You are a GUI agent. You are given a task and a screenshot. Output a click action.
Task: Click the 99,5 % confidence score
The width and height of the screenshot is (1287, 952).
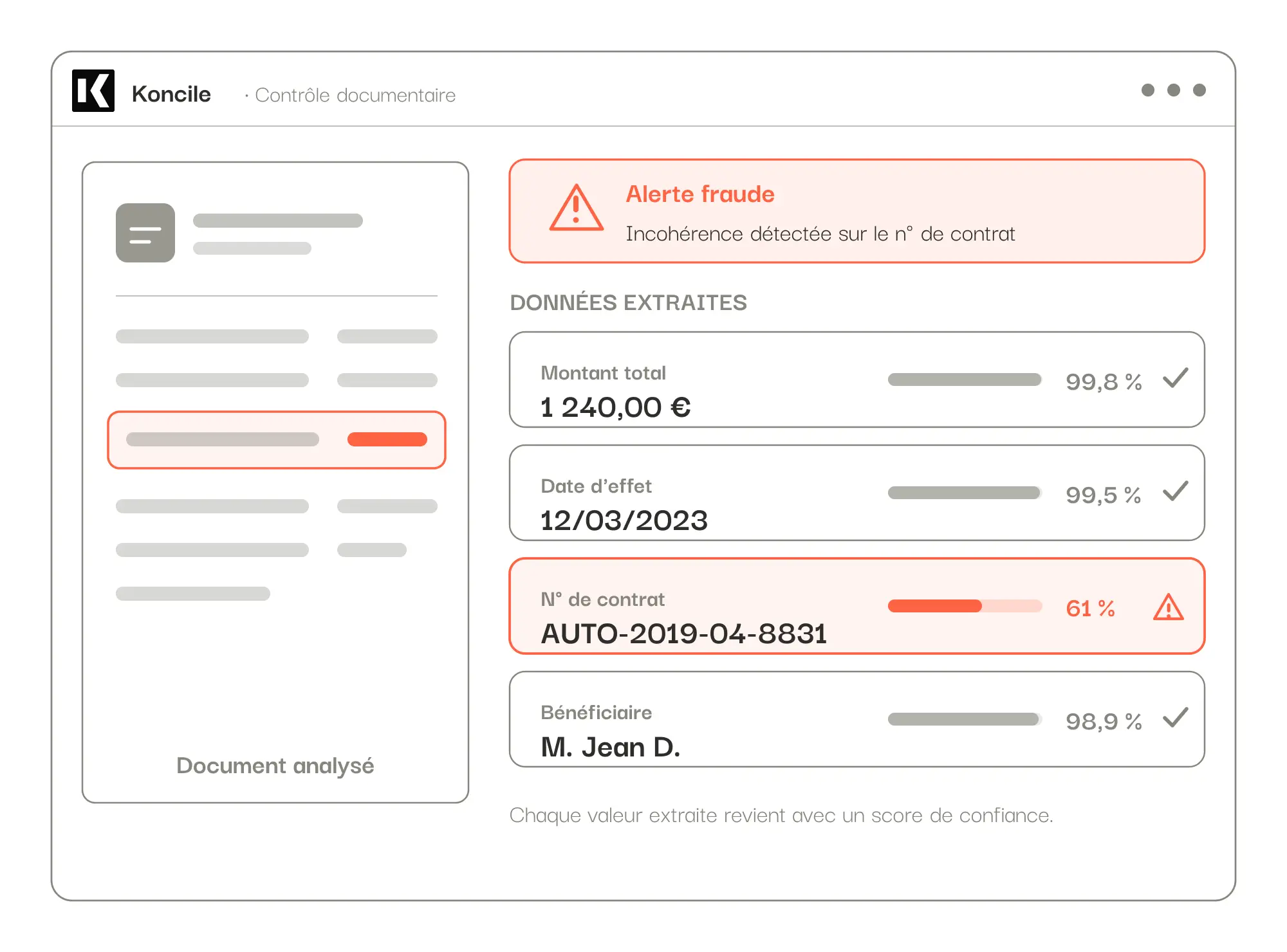click(1103, 495)
